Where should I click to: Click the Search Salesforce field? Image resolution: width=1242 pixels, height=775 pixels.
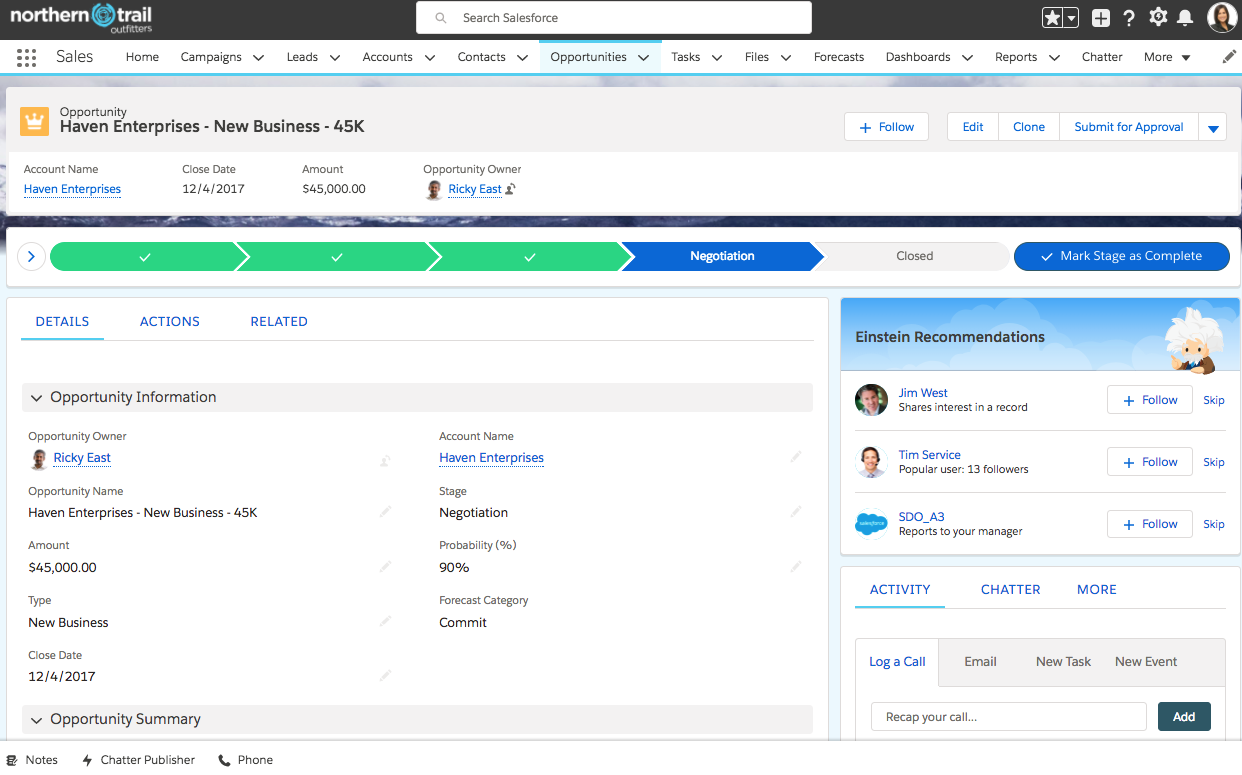click(614, 18)
